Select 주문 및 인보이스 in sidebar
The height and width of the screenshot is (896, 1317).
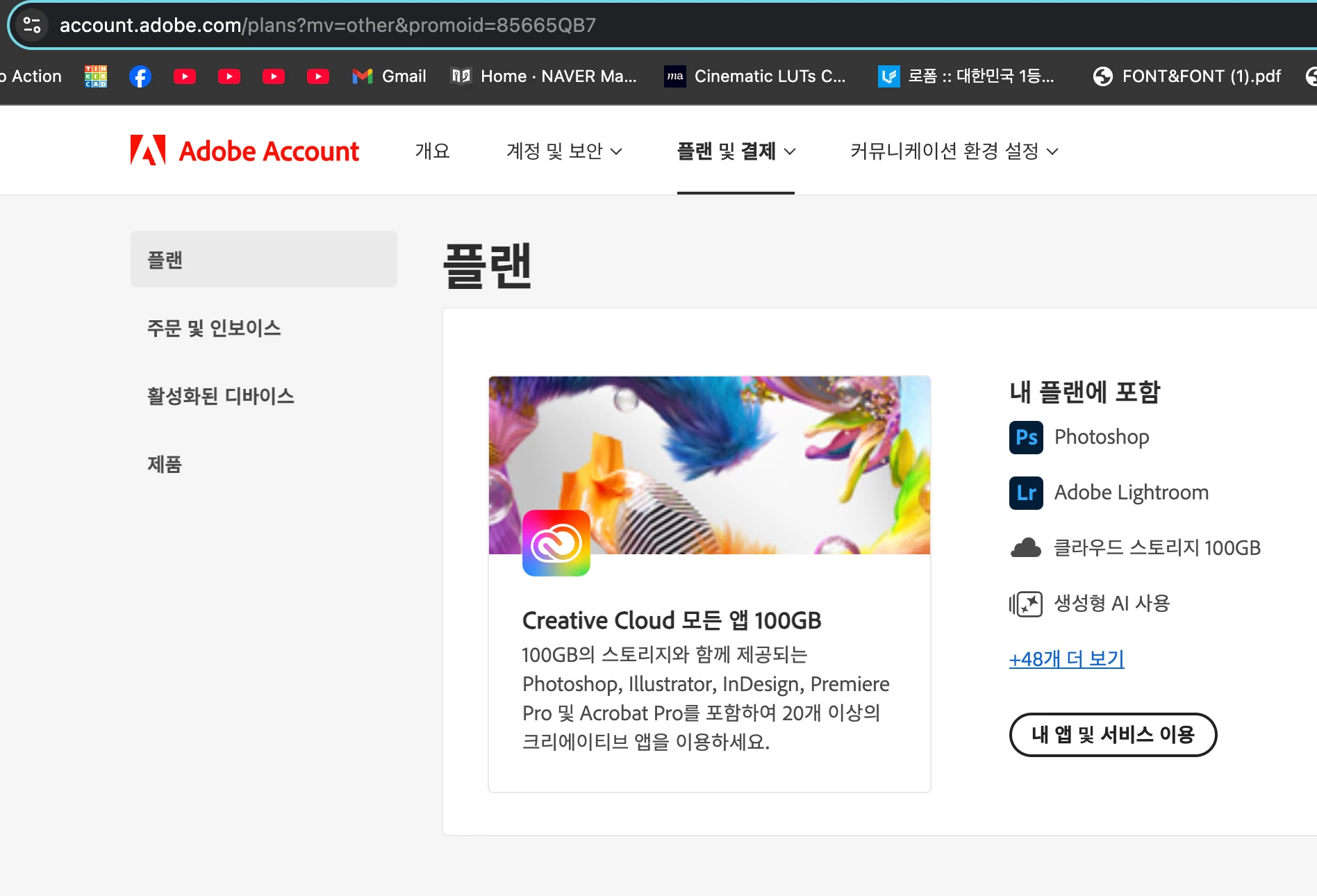pyautogui.click(x=214, y=328)
